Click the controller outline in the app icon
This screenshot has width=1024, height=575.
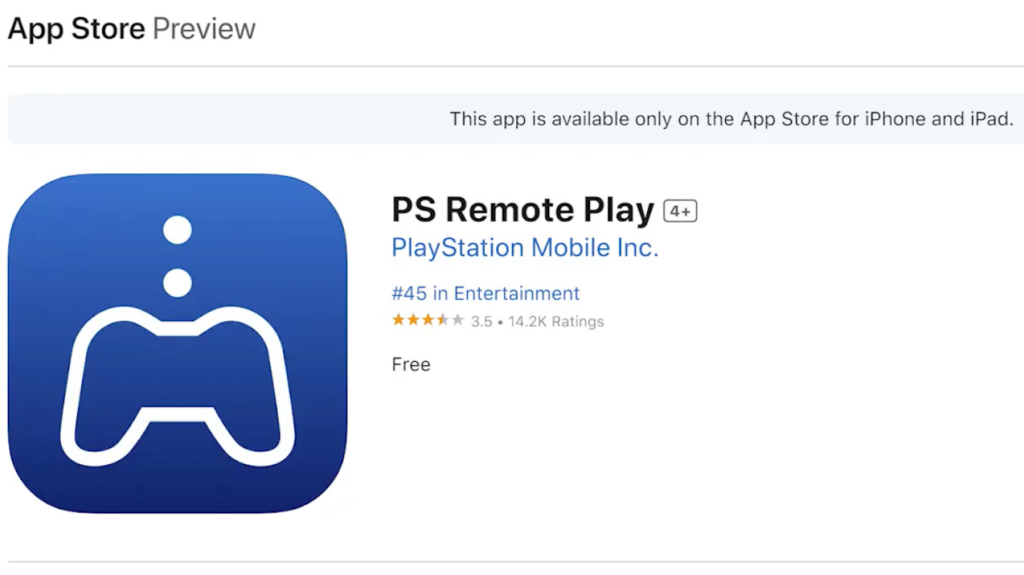(178, 386)
